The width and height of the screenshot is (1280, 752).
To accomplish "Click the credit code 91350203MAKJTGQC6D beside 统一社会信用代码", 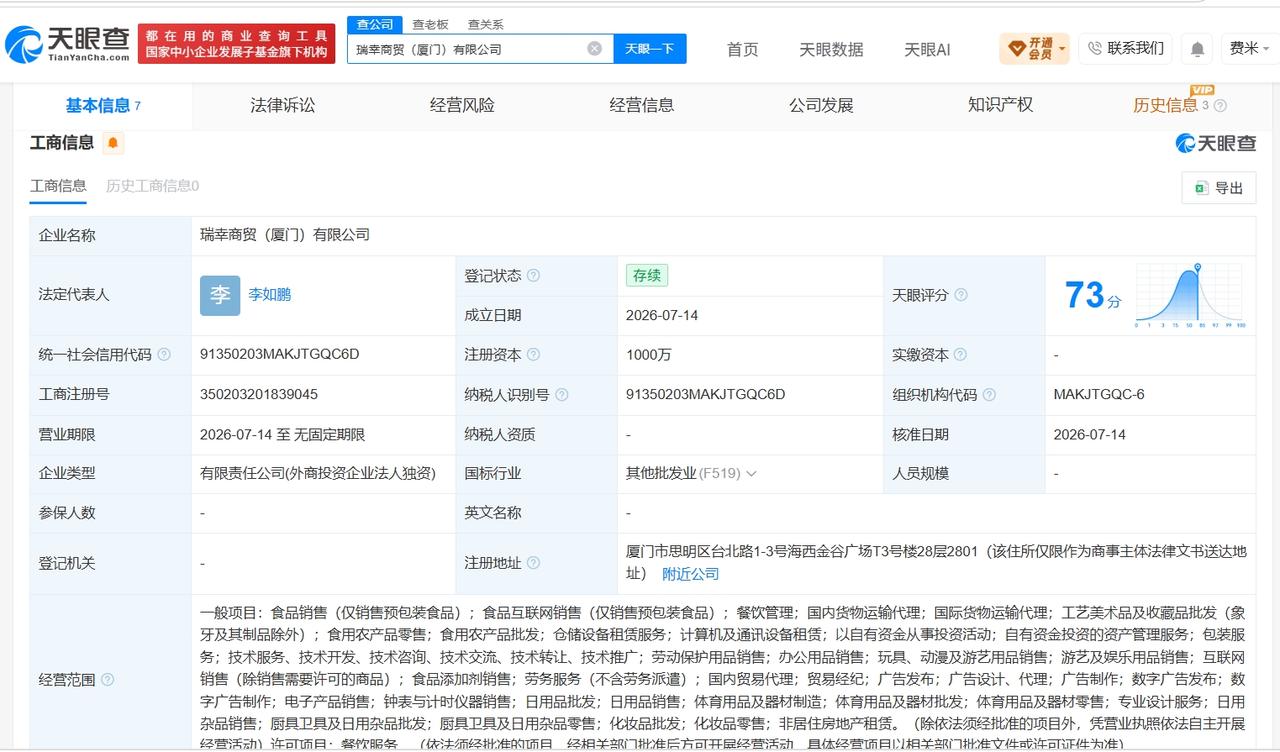I will (x=280, y=354).
